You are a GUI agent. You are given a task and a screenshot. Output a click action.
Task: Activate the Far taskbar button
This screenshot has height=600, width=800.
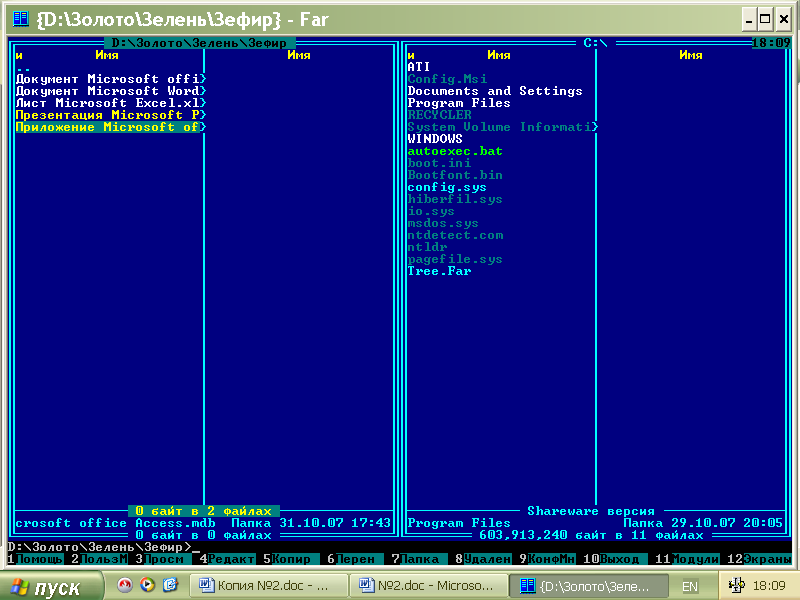[588, 586]
